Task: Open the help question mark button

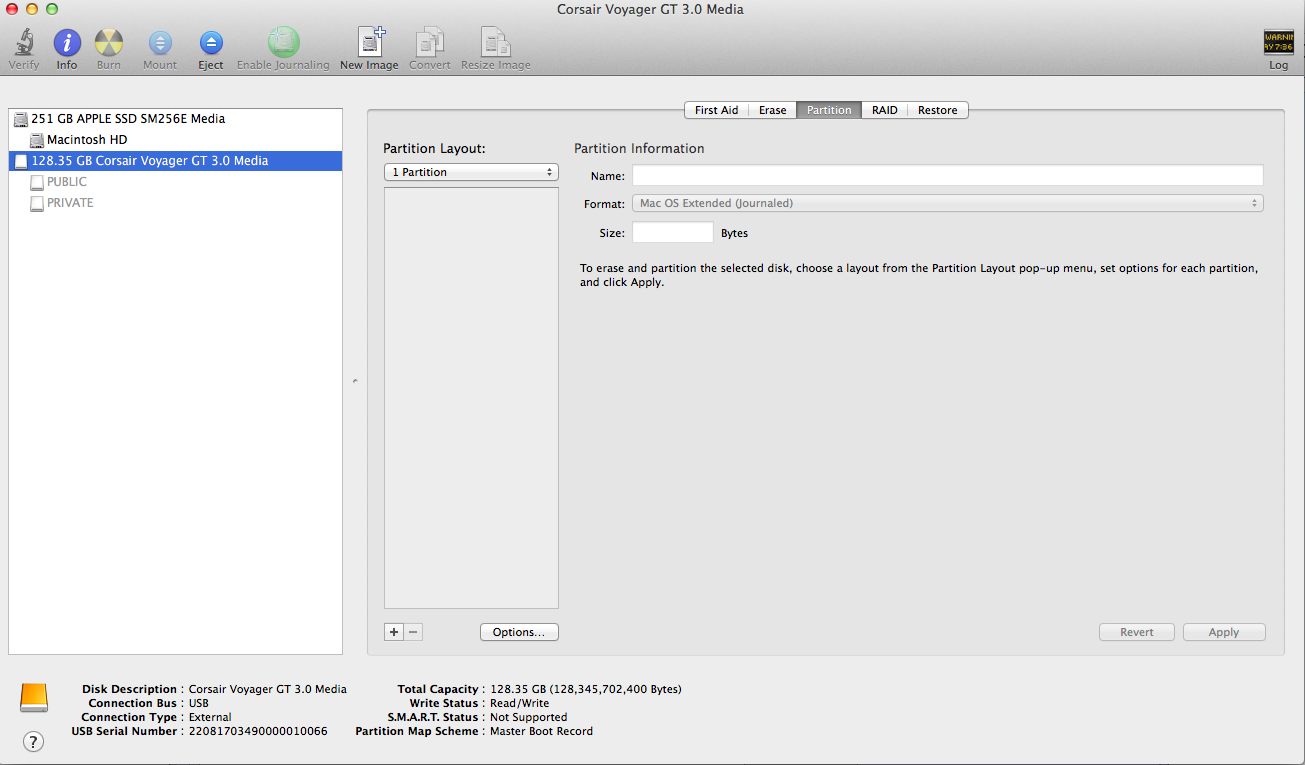Action: [33, 741]
